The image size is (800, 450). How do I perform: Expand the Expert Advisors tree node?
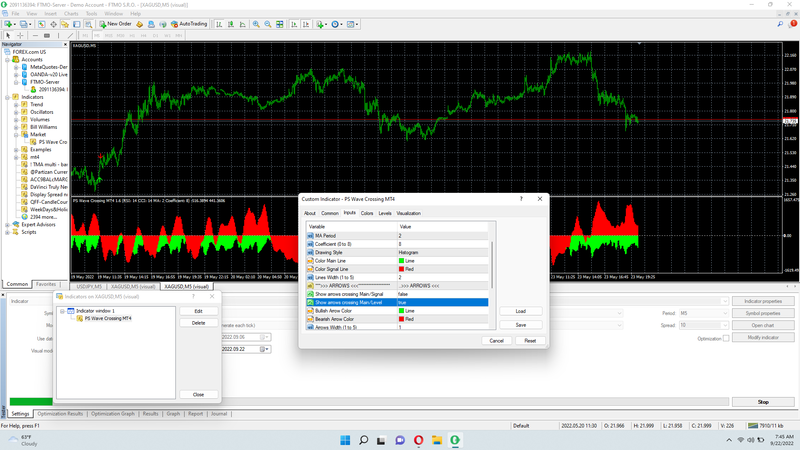5,227
